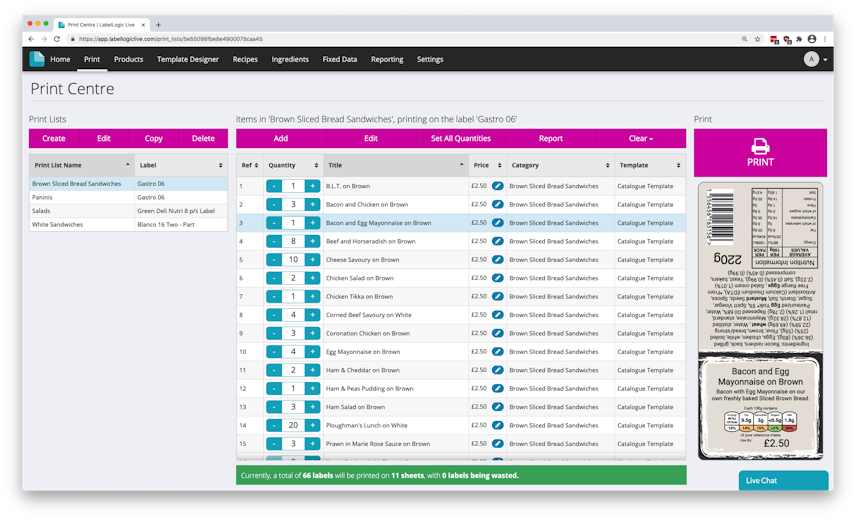The height and width of the screenshot is (520, 856).
Task: Decrease quantity for Beef and Horseradish on Brown
Action: 274,241
